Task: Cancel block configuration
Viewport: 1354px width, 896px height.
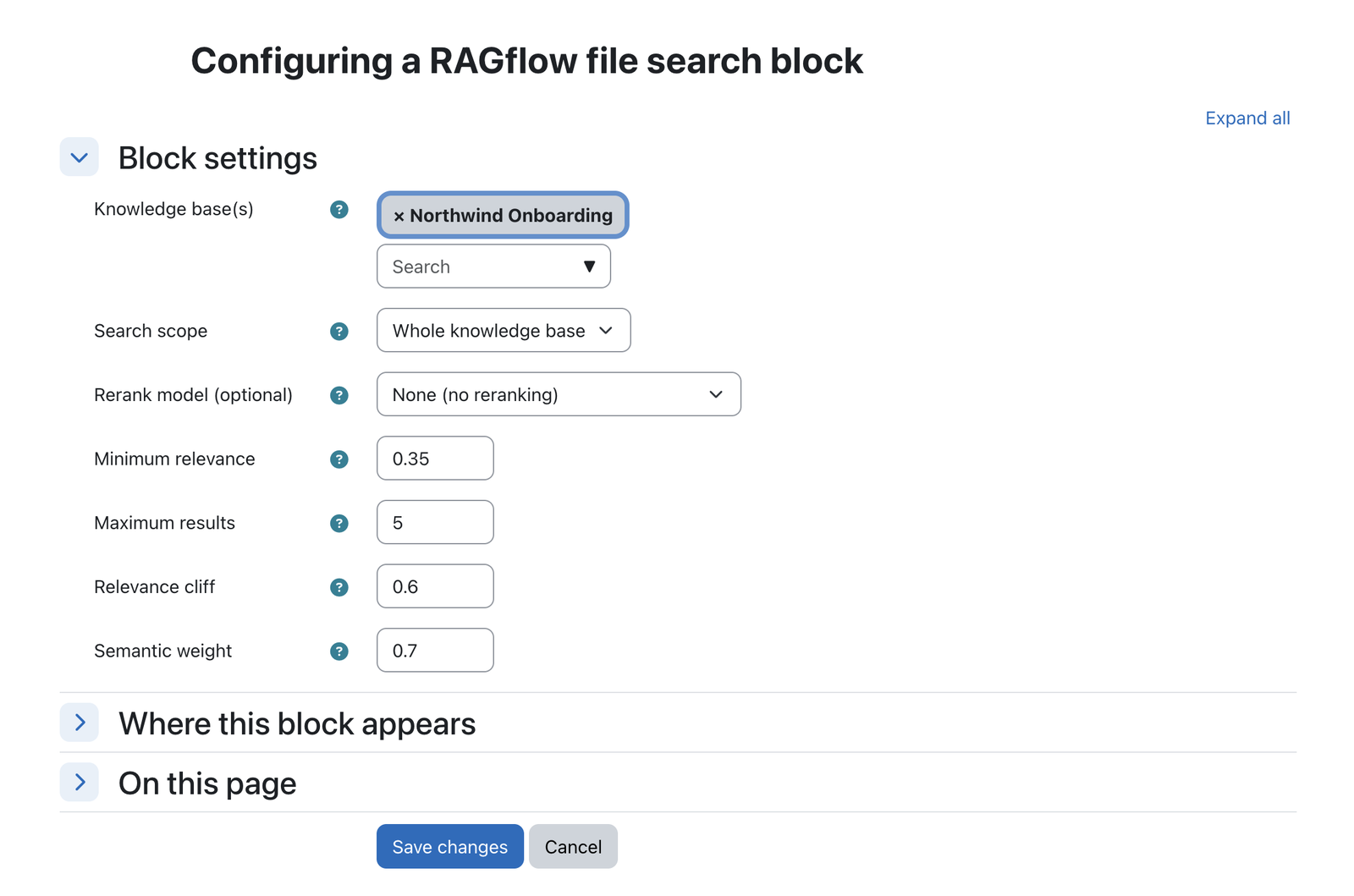Action: tap(573, 847)
